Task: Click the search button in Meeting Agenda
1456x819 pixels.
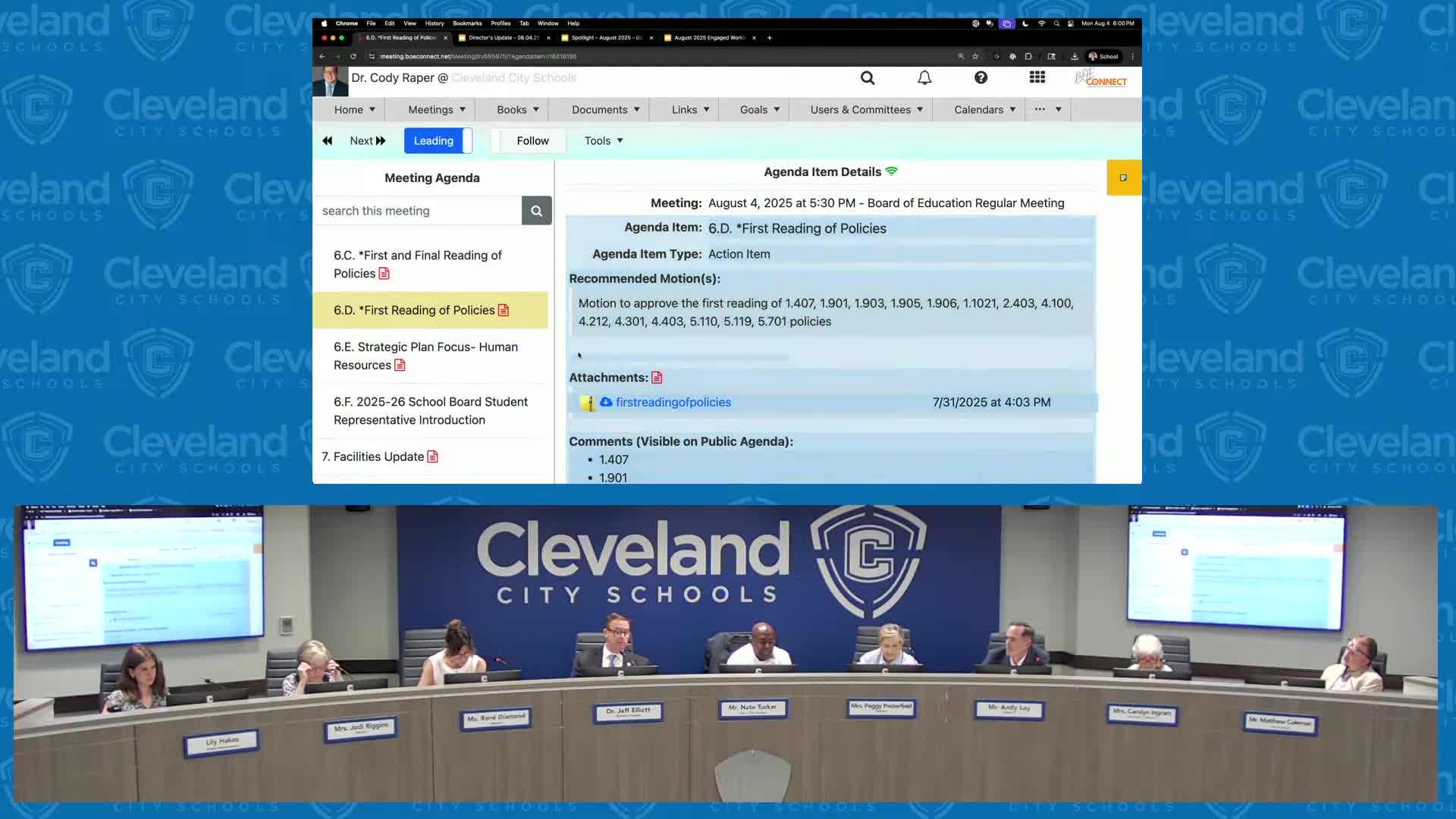Action: point(536,211)
